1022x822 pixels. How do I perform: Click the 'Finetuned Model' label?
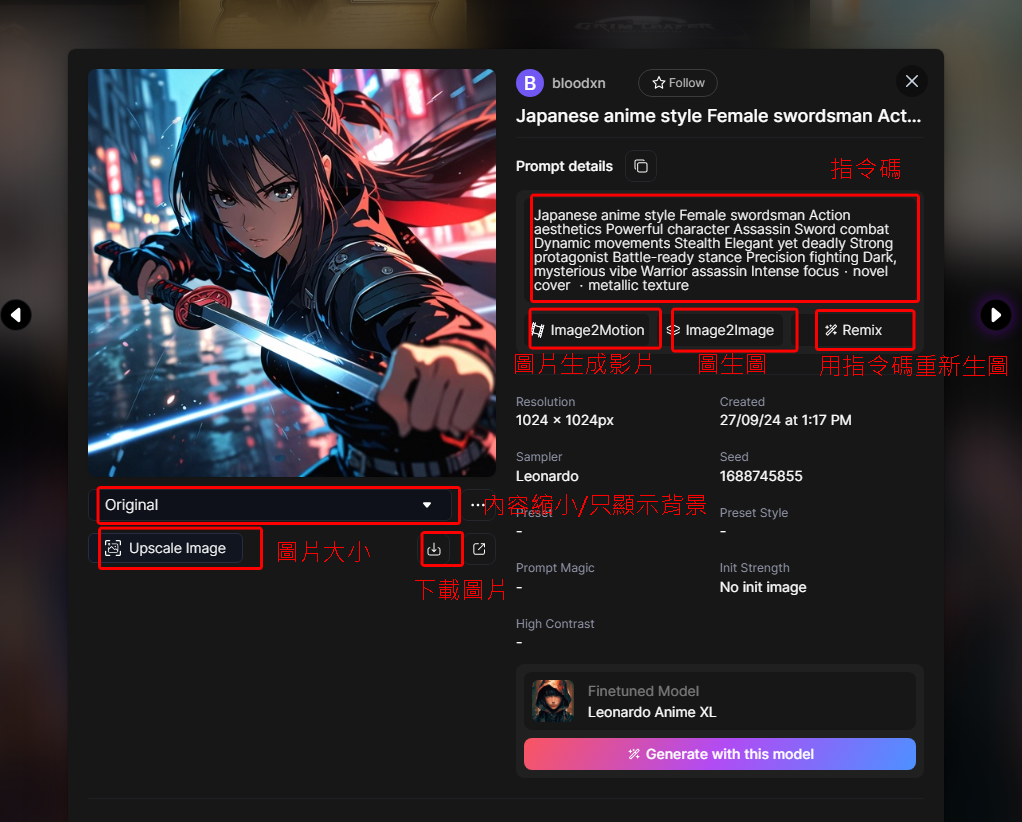[x=643, y=691]
